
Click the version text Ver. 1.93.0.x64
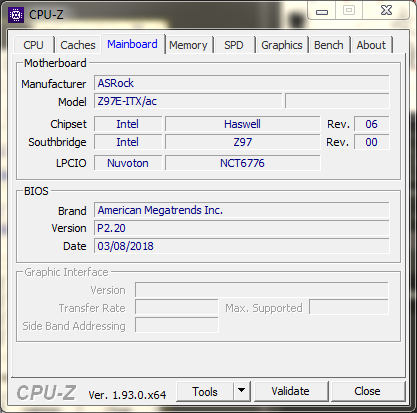point(127,395)
